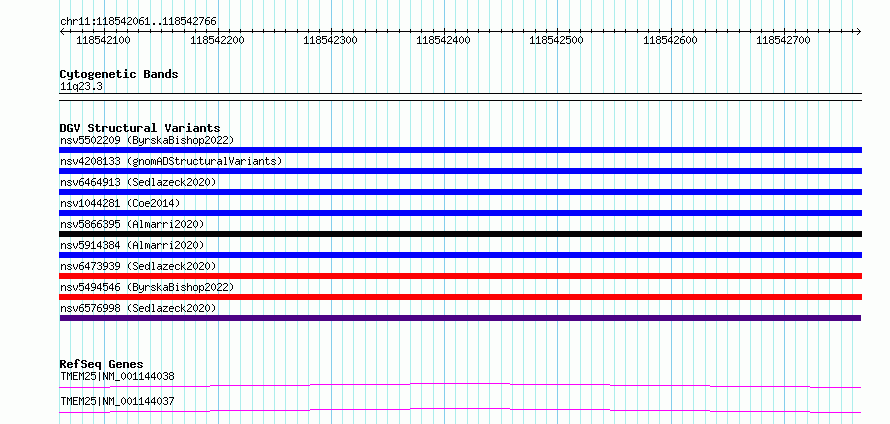
Task: Open TMEM25|NM_001144038 transcript label
Action: click(x=117, y=376)
